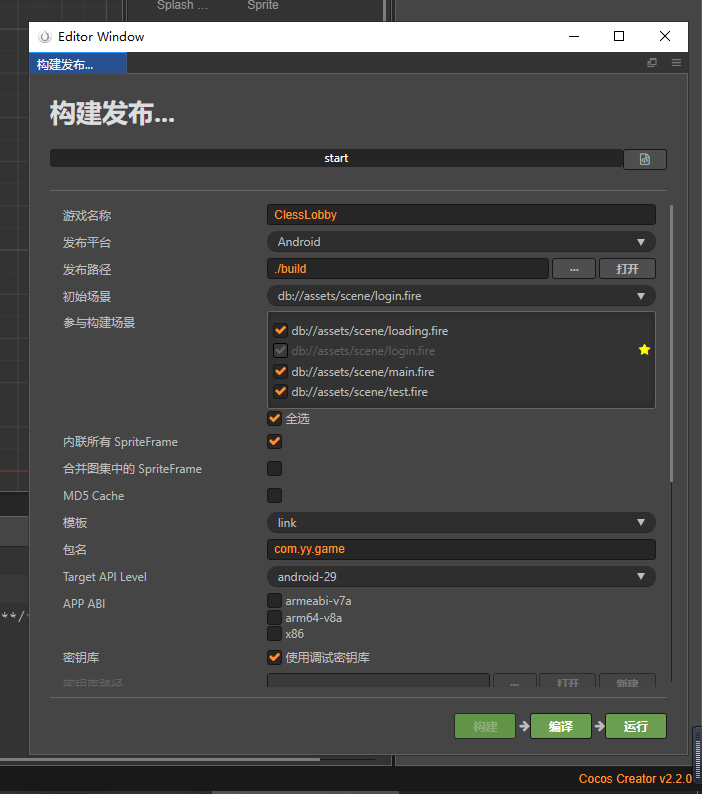Click the Splash … label in background editor
Image resolution: width=702 pixels, height=794 pixels.
point(182,5)
